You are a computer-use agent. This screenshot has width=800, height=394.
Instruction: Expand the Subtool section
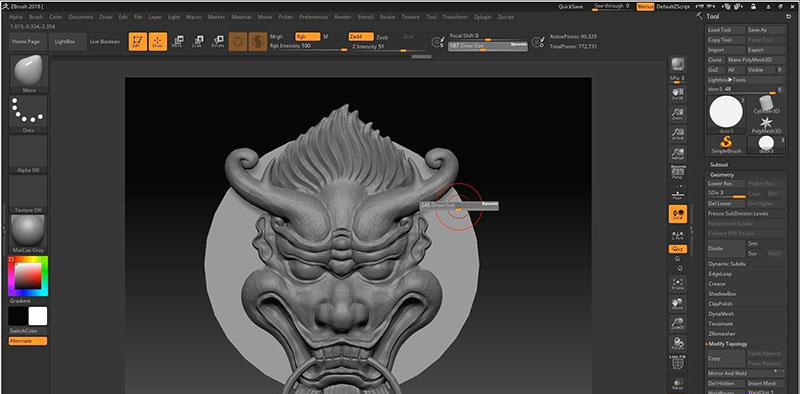pyautogui.click(x=719, y=165)
